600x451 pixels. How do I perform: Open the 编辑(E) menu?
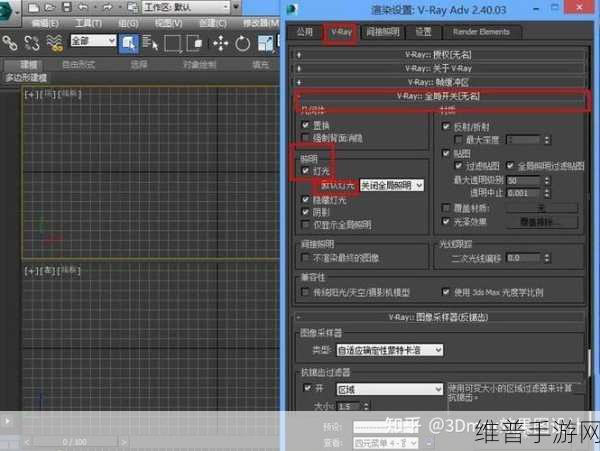(x=45, y=23)
